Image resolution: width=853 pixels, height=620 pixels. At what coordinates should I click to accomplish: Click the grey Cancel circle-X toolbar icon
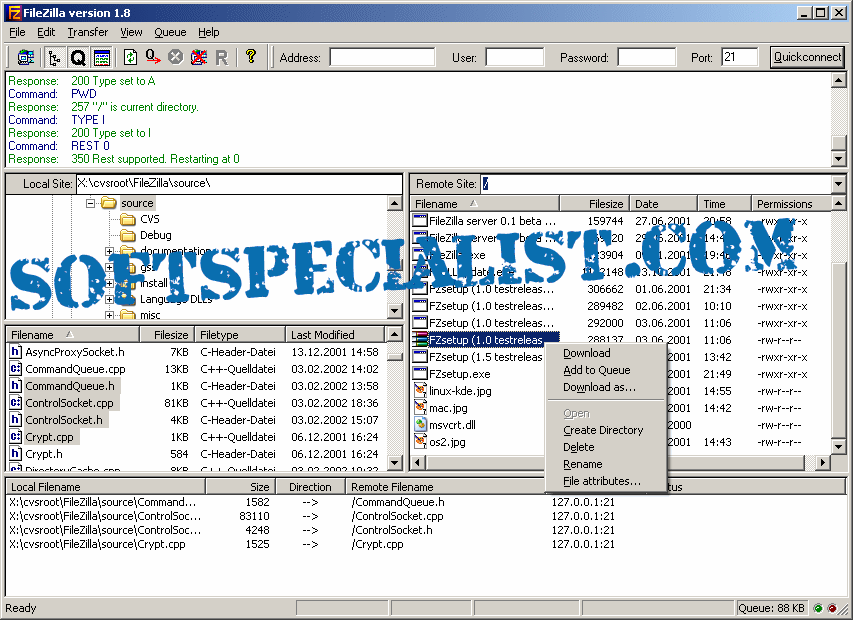(x=176, y=57)
